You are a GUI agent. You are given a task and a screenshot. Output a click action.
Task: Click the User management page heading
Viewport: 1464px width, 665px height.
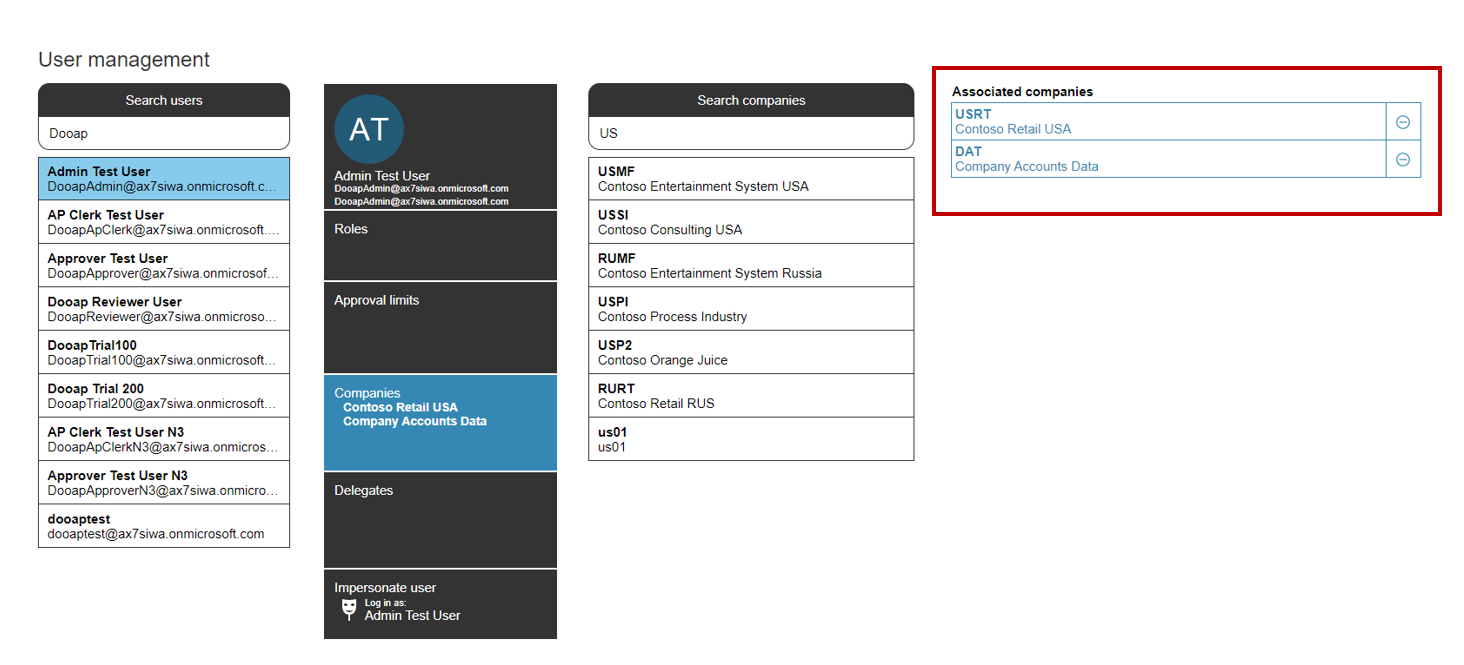(x=124, y=60)
